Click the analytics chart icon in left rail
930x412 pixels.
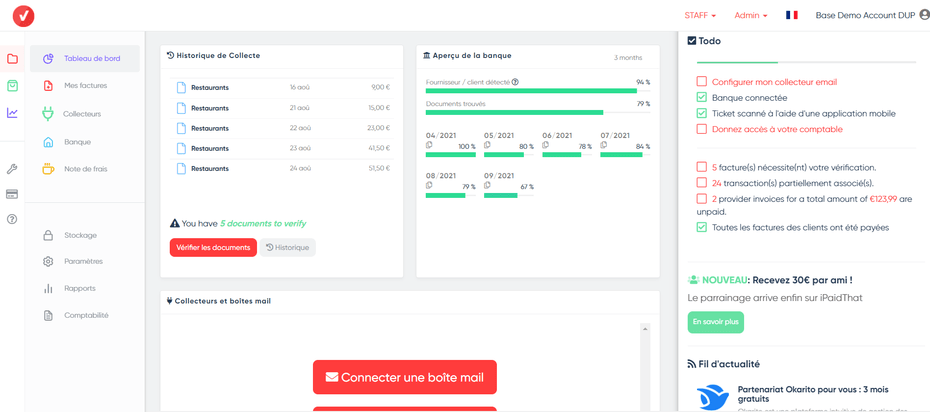(x=12, y=113)
